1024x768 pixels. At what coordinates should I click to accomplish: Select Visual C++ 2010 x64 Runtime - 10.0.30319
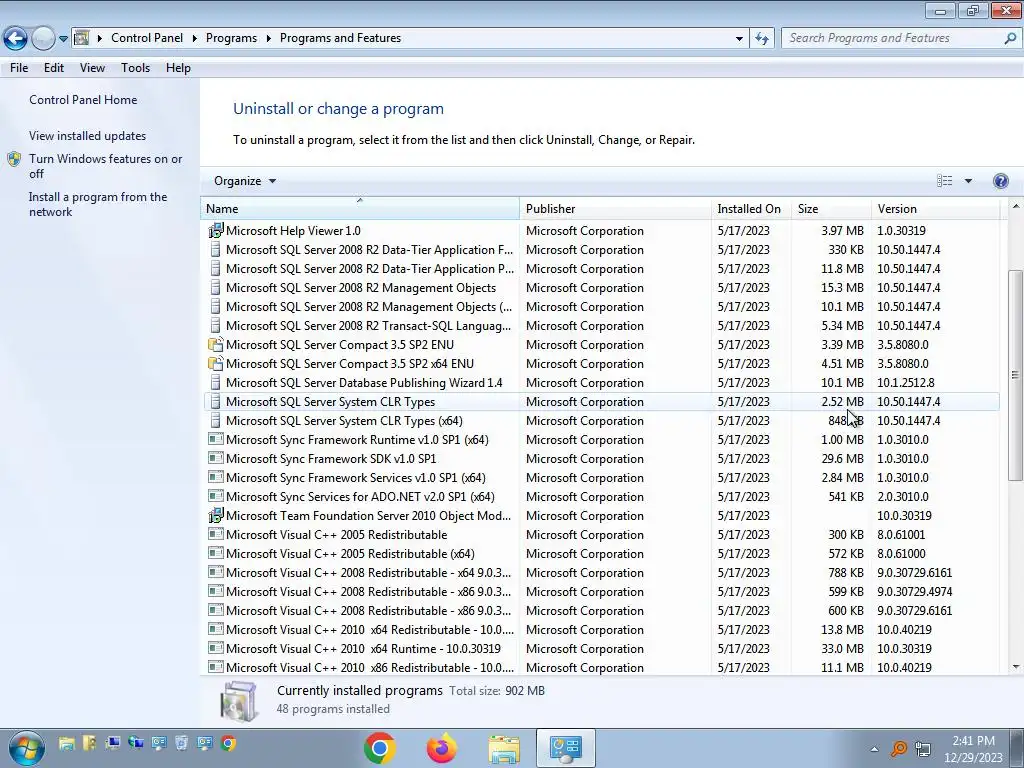[x=601, y=648]
